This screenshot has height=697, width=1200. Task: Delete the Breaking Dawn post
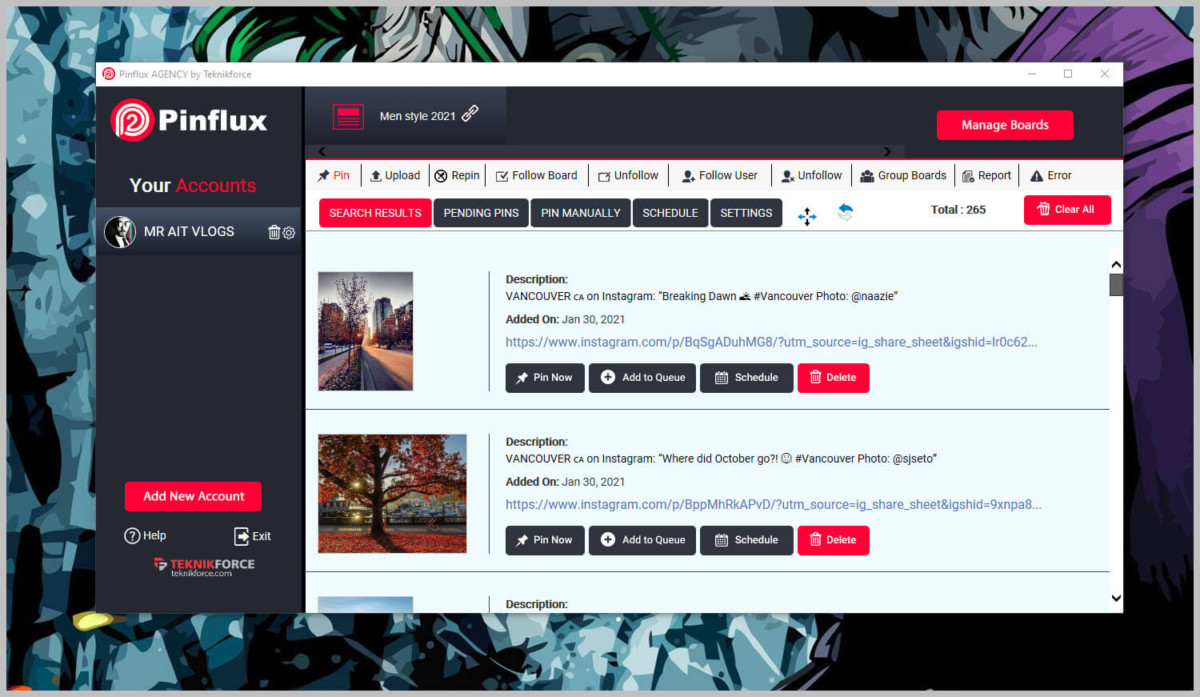point(833,378)
